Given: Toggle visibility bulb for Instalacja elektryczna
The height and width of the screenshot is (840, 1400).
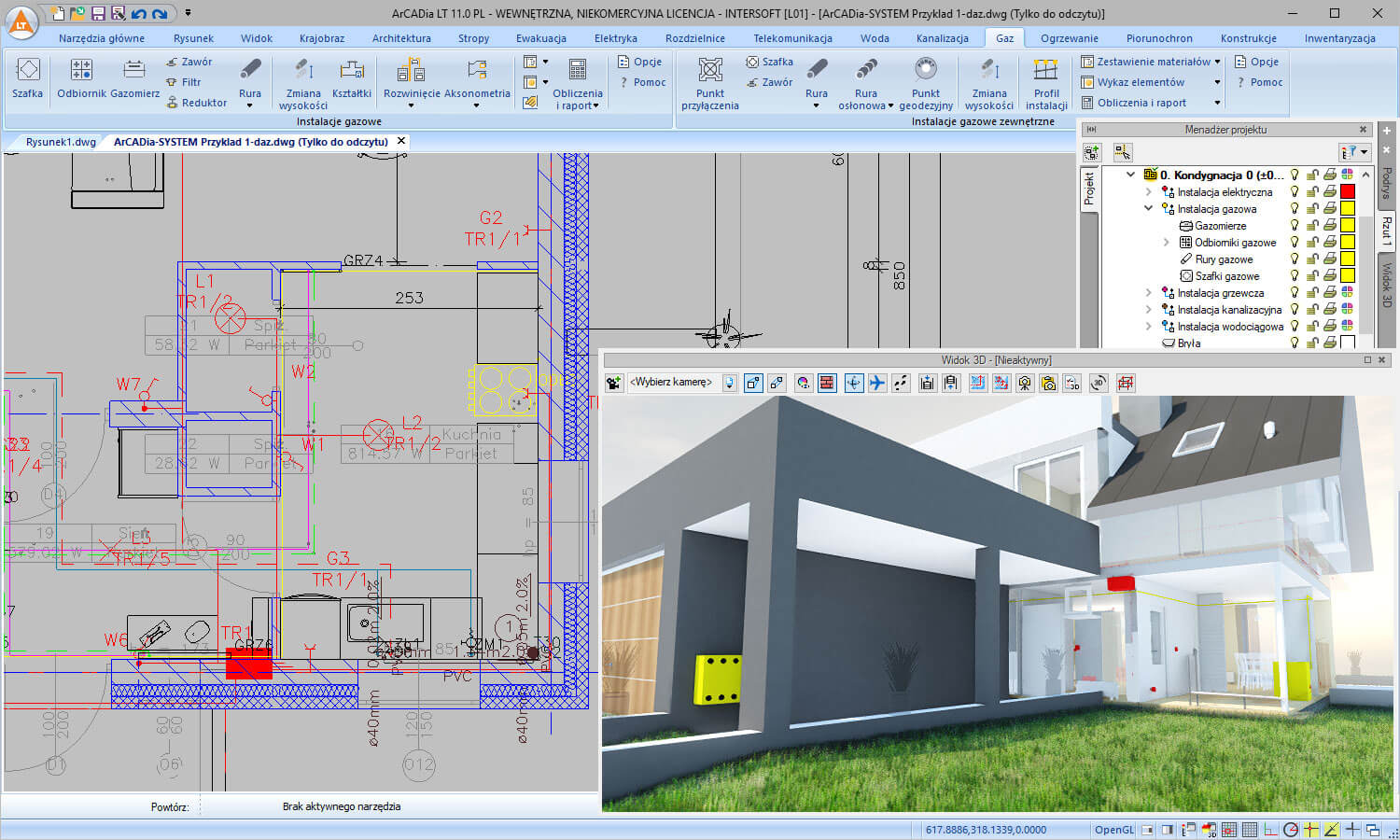Looking at the screenshot, I should 1295,191.
